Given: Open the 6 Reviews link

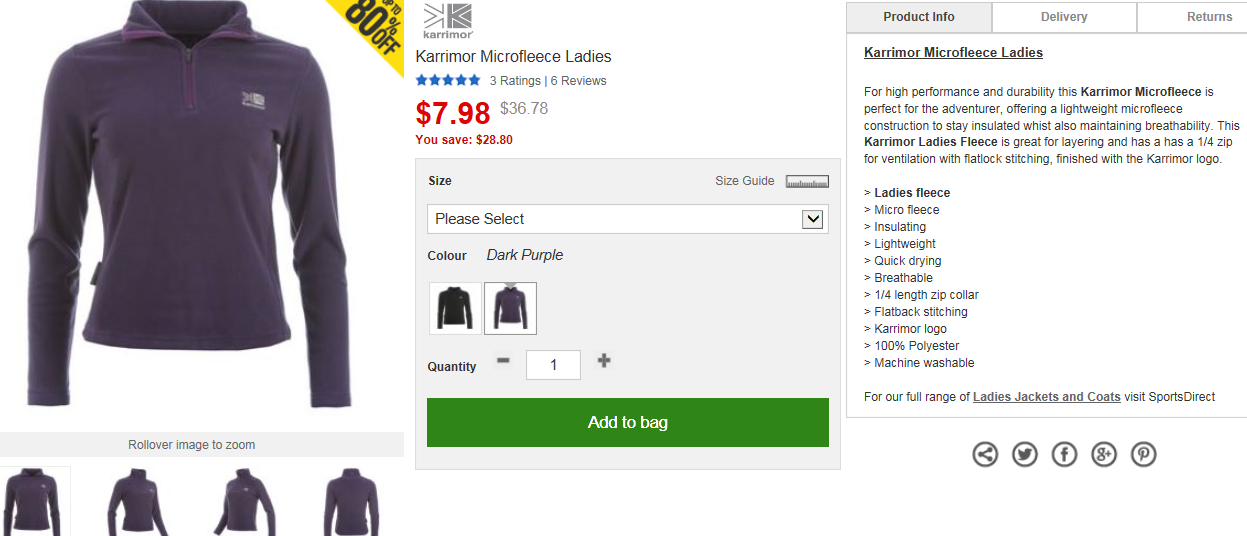Looking at the screenshot, I should 578,81.
